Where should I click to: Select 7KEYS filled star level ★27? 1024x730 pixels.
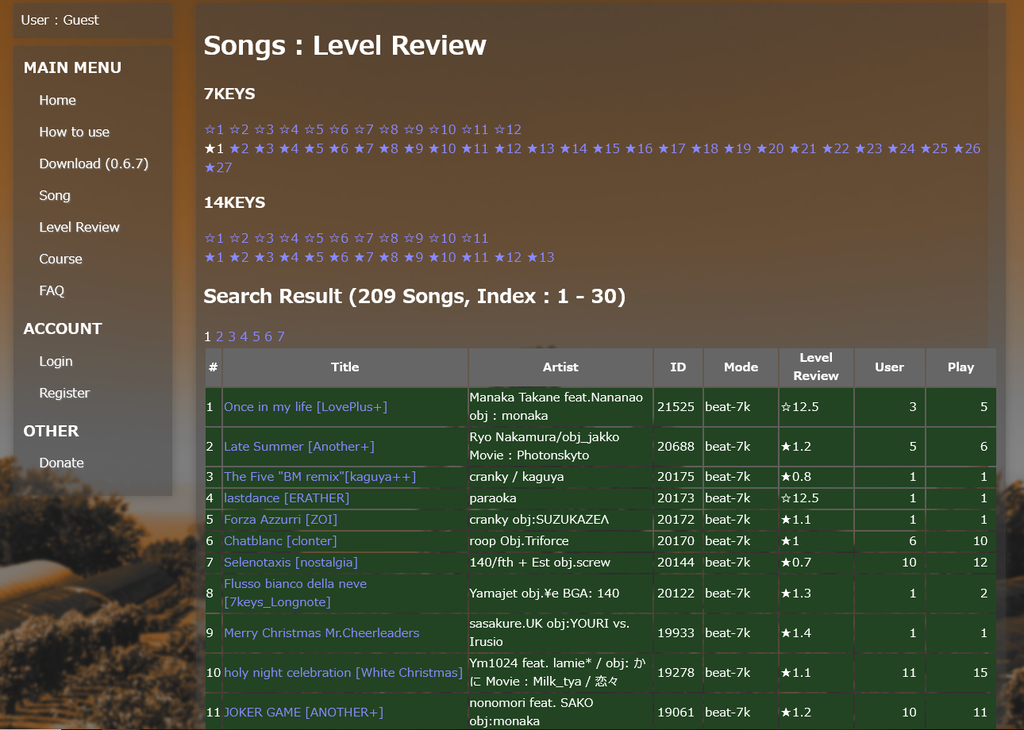tap(218, 167)
